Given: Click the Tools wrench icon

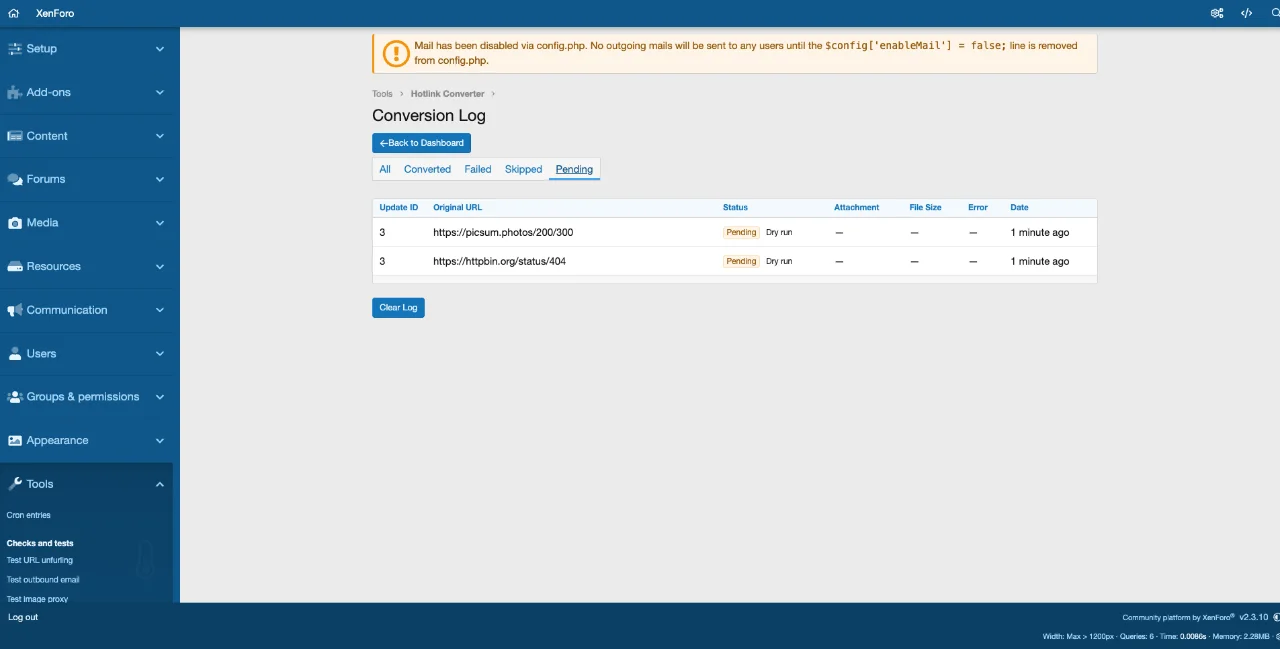Looking at the screenshot, I should [x=15, y=484].
